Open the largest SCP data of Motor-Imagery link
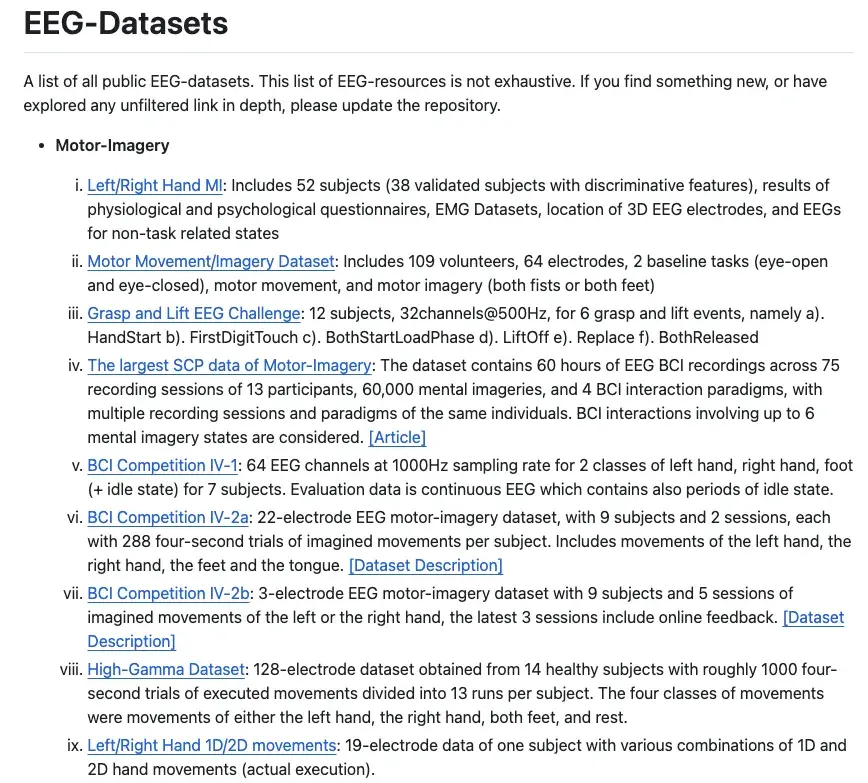Screen dimensions: 868x783 229,365
